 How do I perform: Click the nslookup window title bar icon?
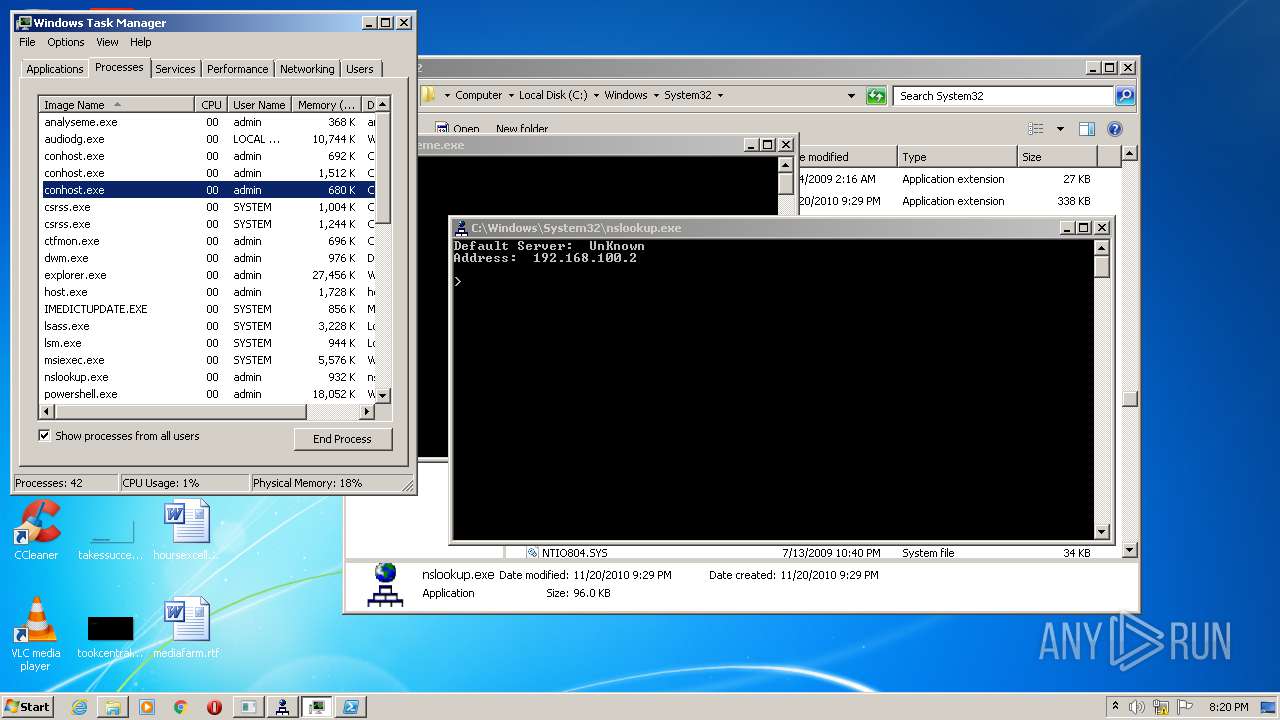click(x=461, y=228)
